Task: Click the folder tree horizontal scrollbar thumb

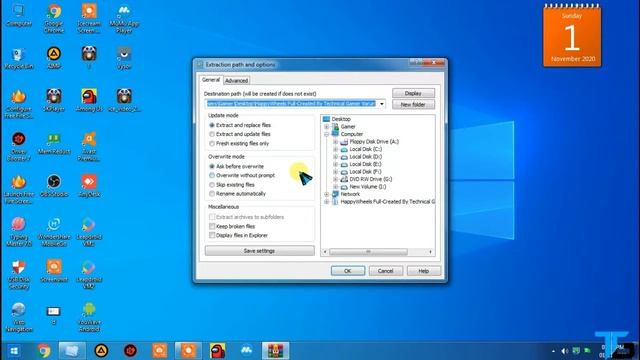Action: (x=368, y=252)
